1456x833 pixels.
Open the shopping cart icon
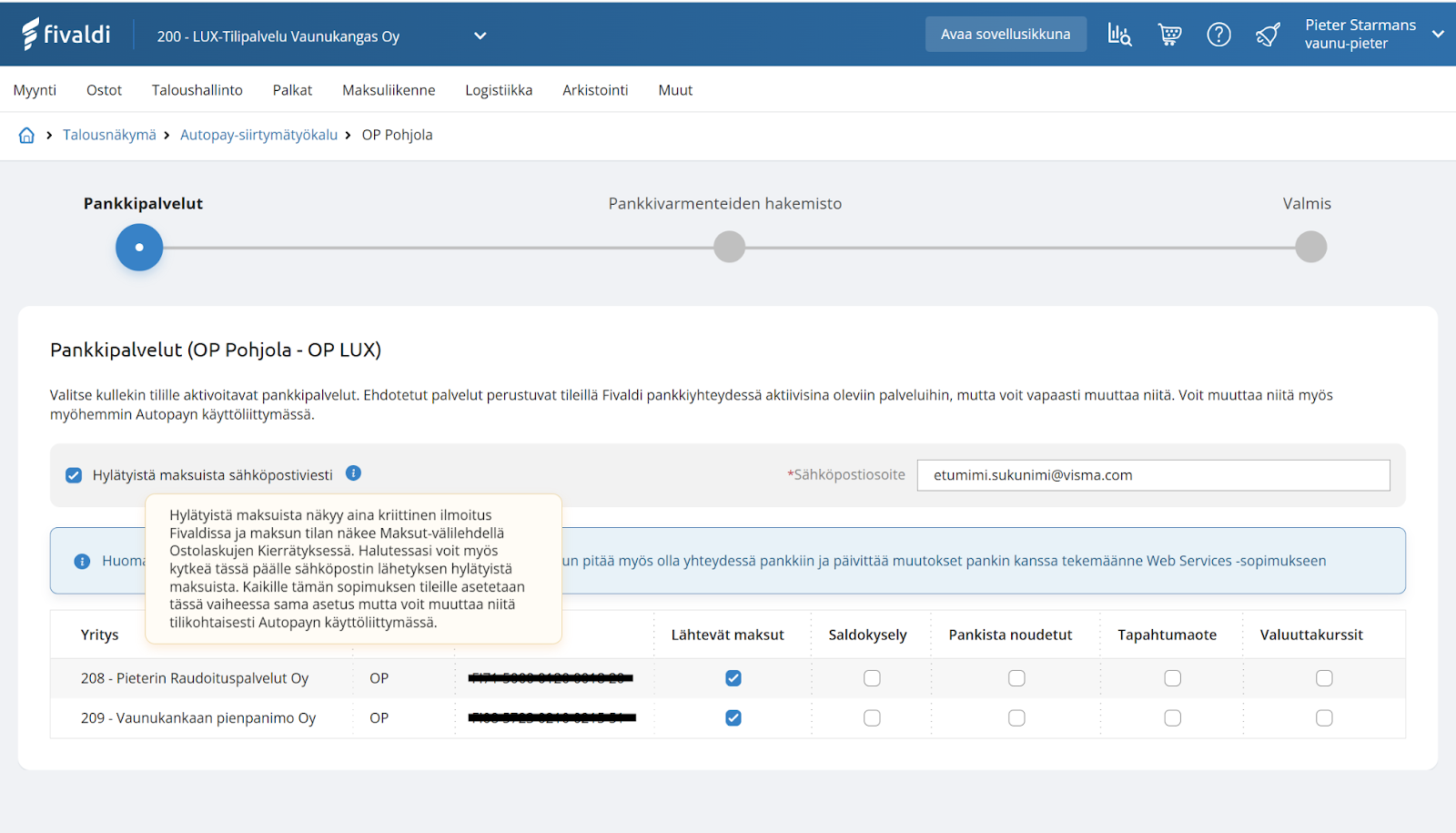tap(1169, 35)
